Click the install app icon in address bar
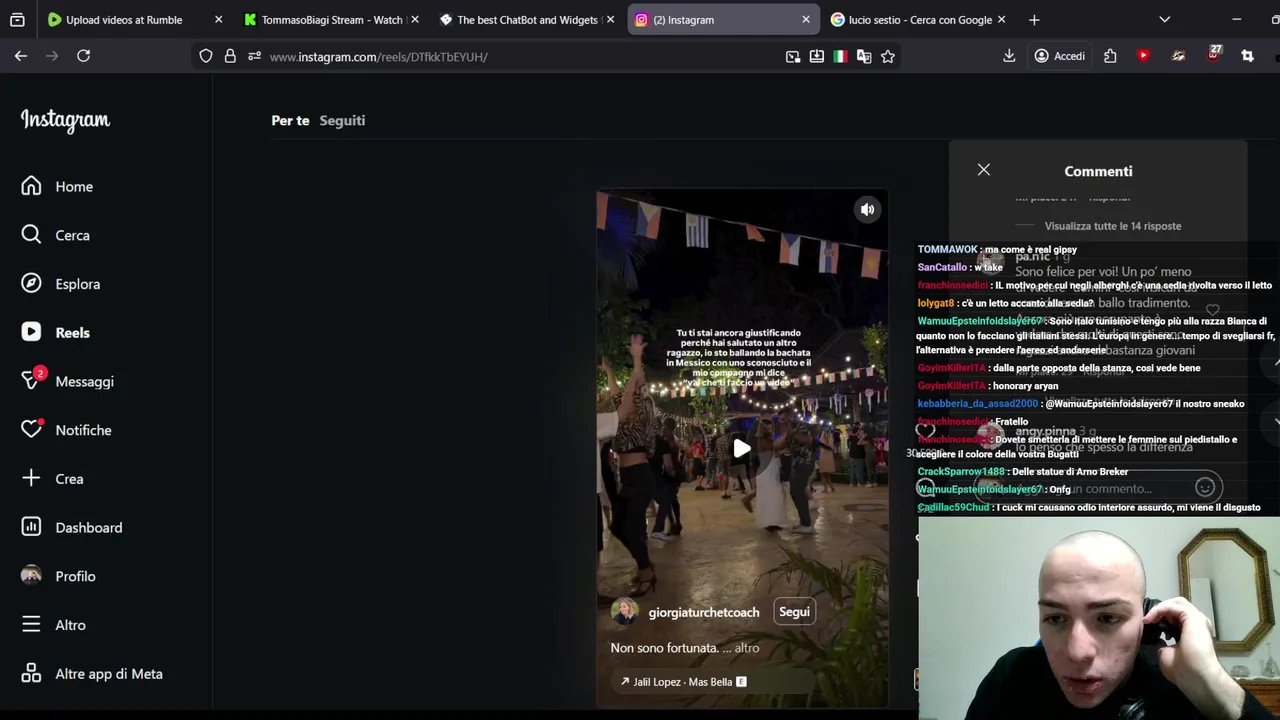This screenshot has width=1280, height=720. (x=817, y=57)
